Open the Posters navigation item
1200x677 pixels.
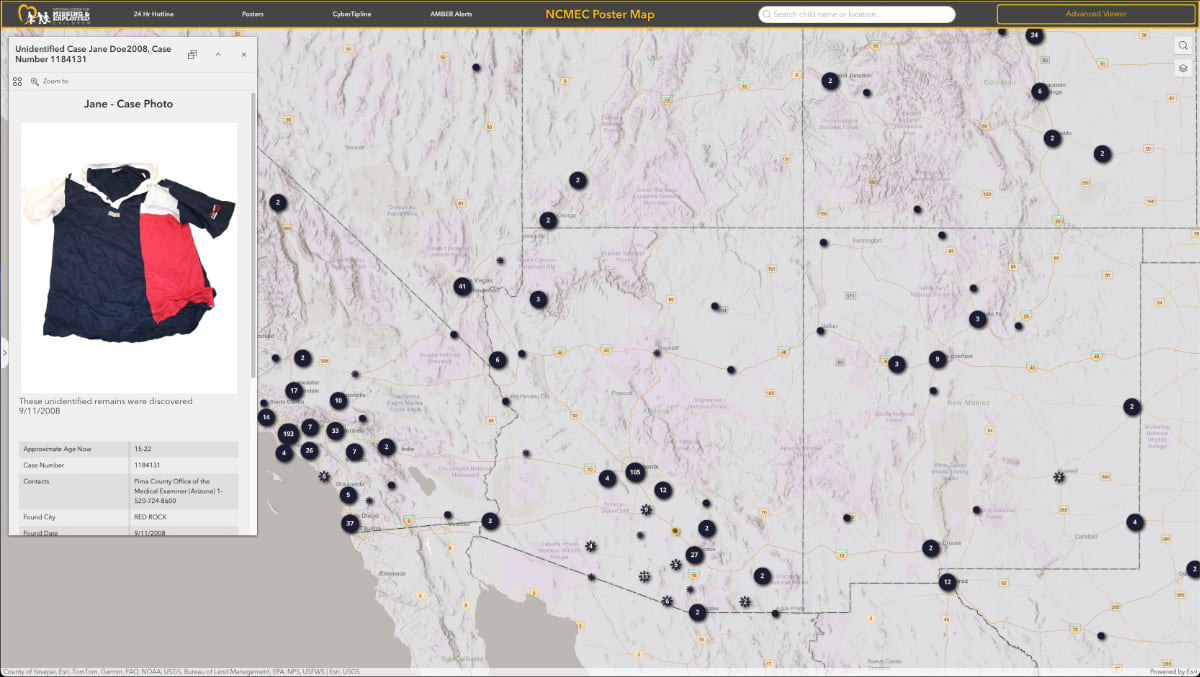253,14
